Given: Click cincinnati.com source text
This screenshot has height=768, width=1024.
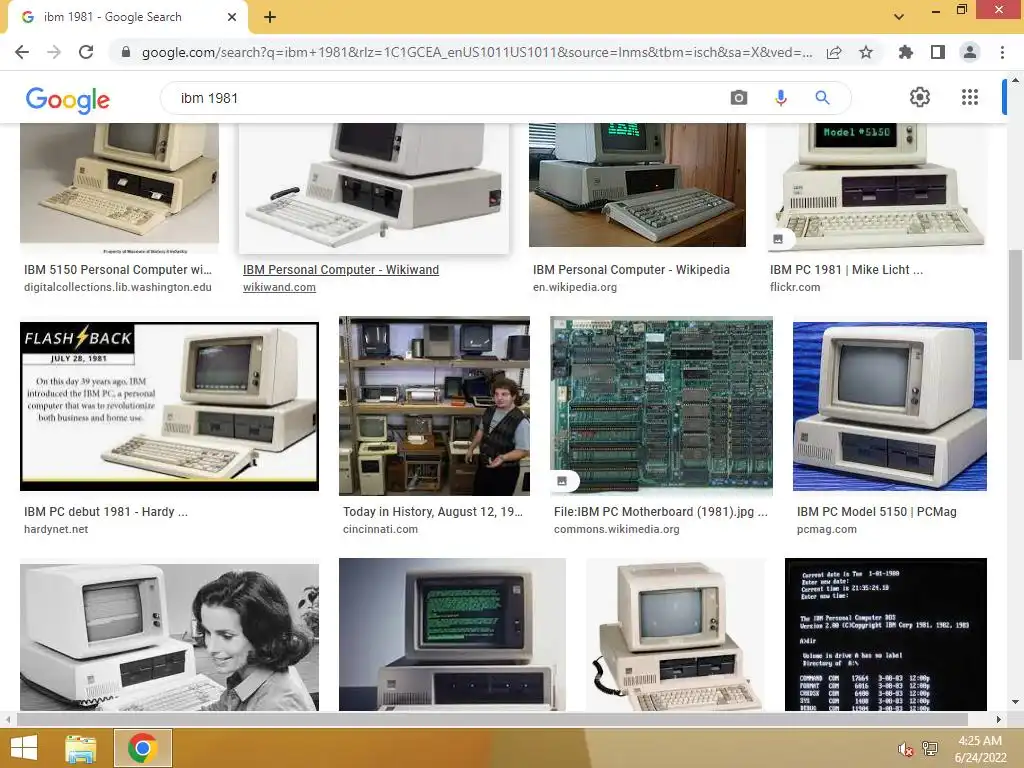Looking at the screenshot, I should (x=380, y=530).
